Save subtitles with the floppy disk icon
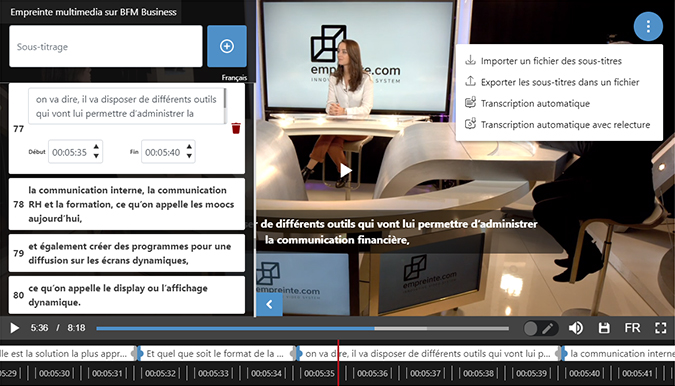Screen dimensions: 675x386 point(604,328)
